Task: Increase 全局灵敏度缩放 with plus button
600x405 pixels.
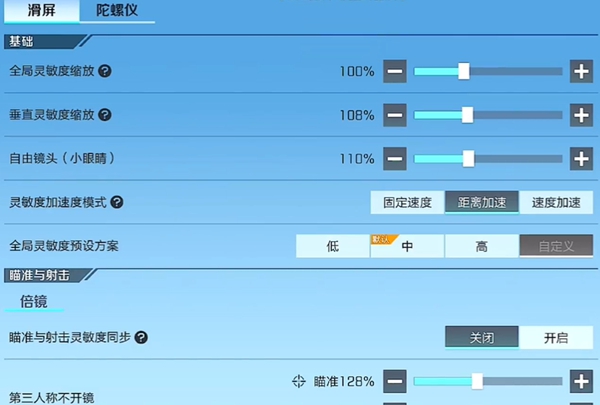Action: pos(581,71)
